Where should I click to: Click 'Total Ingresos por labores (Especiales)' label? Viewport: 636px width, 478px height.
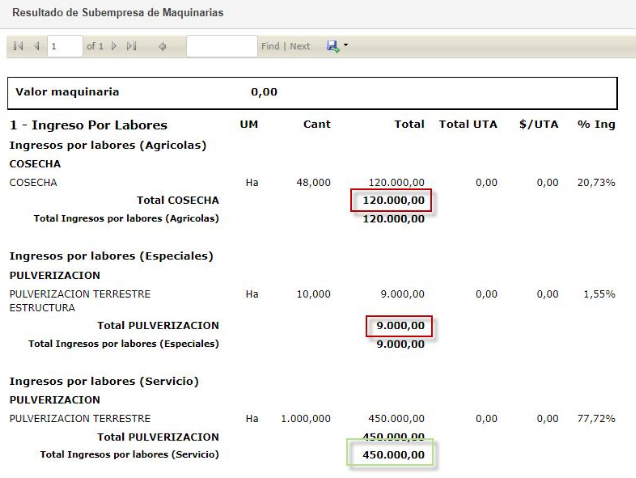pyautogui.click(x=124, y=344)
